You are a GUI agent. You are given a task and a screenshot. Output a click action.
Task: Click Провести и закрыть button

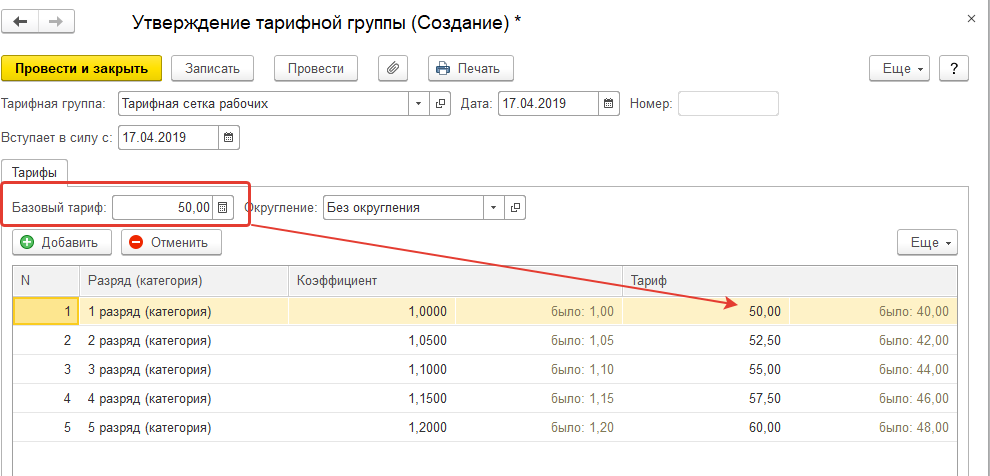click(x=82, y=68)
